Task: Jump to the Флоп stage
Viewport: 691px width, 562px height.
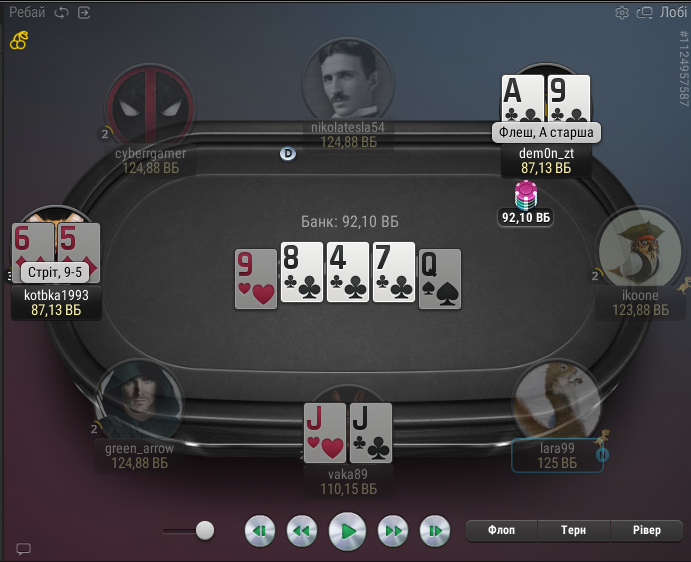Action: coord(502,530)
